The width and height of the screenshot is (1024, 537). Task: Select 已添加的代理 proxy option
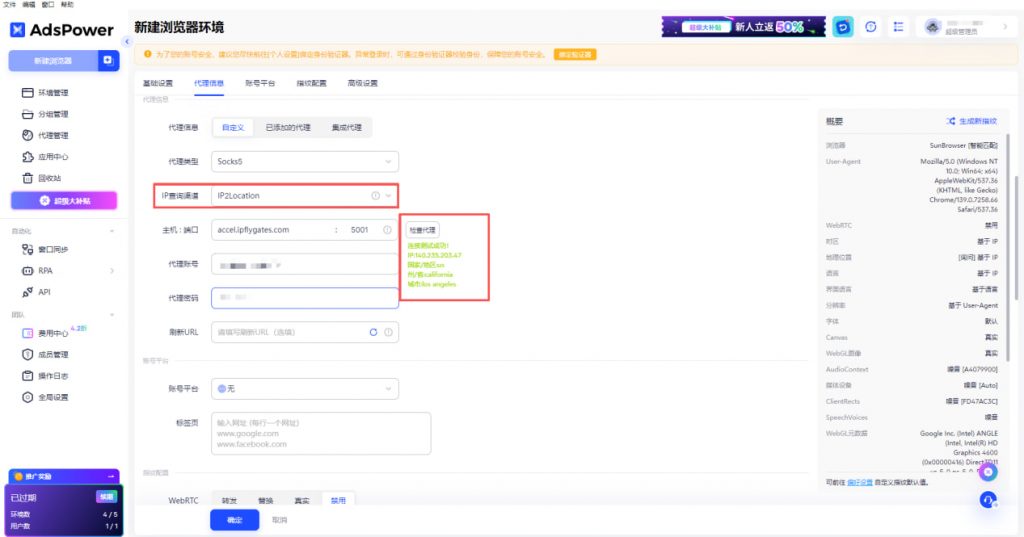[288, 127]
